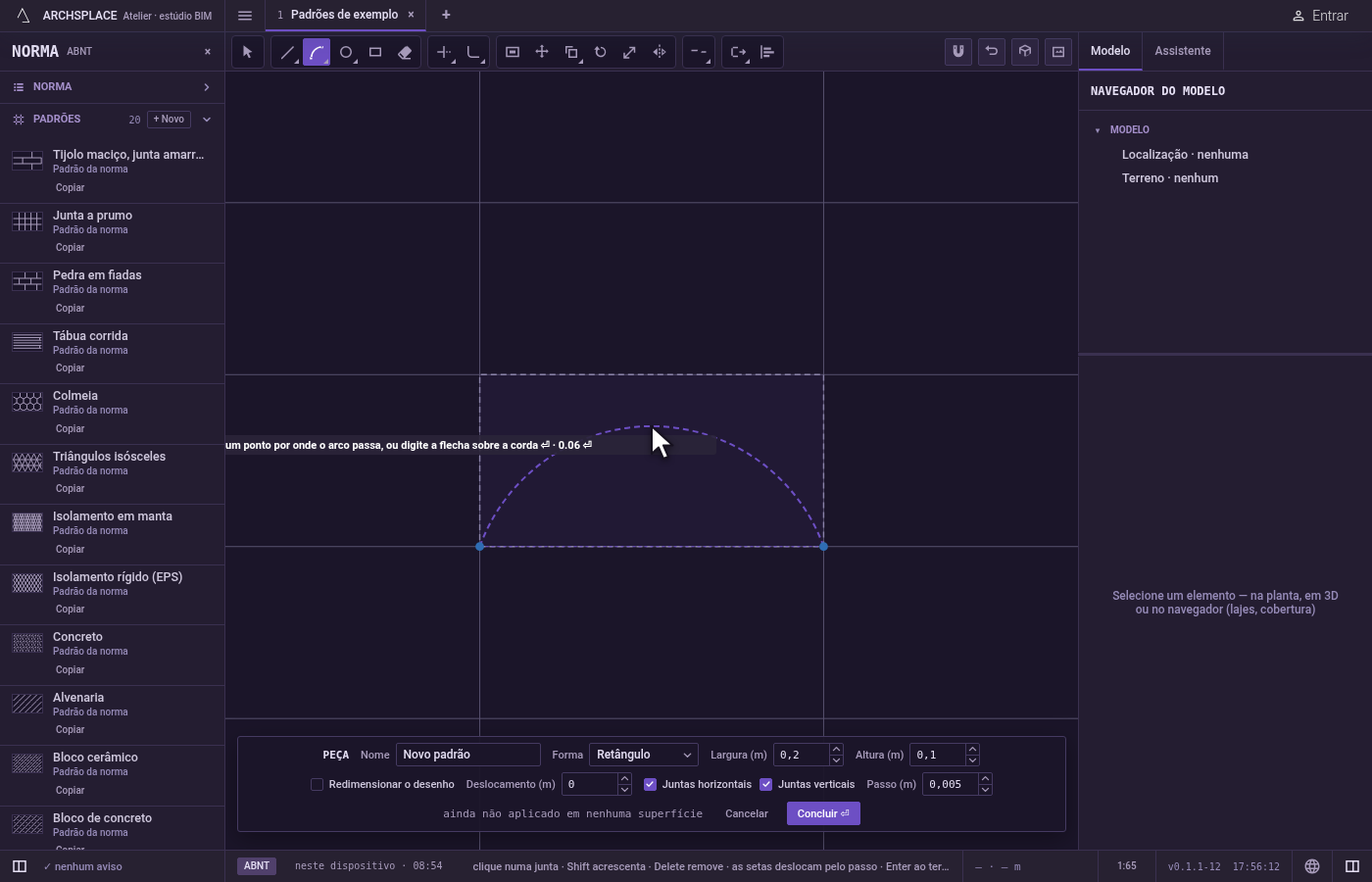The width and height of the screenshot is (1372, 882).
Task: Select the Arc drawing tool
Action: [x=317, y=52]
